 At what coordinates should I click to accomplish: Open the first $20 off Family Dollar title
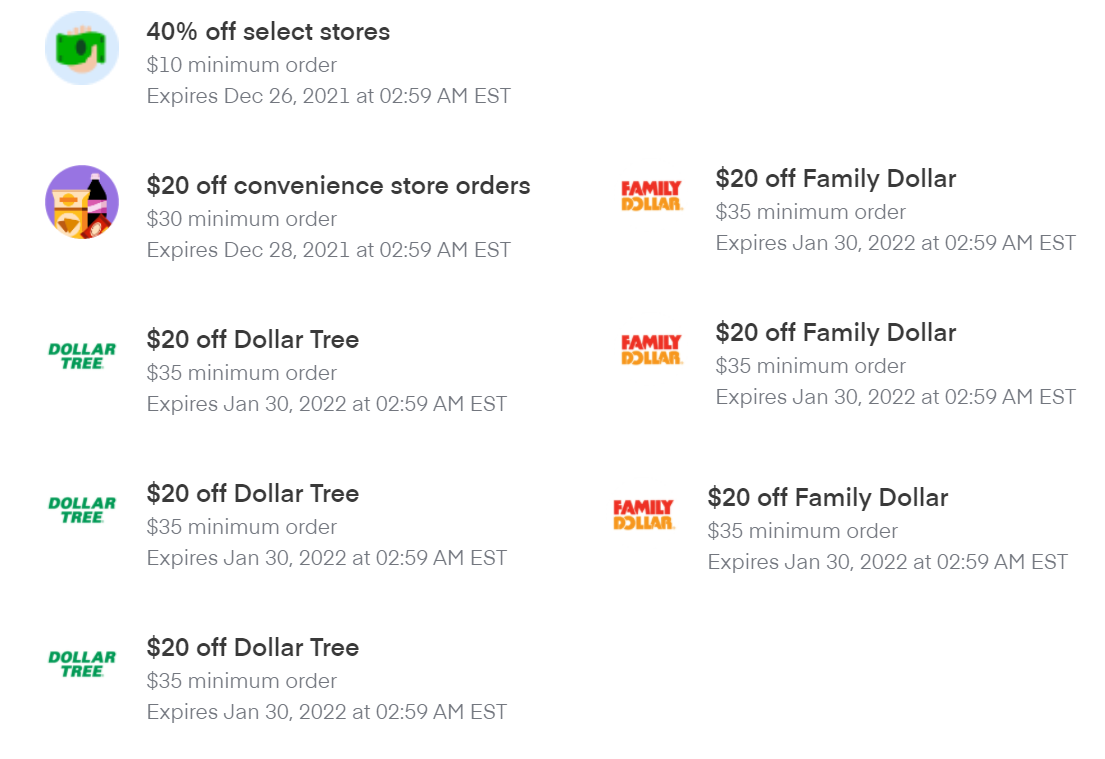tap(836, 179)
